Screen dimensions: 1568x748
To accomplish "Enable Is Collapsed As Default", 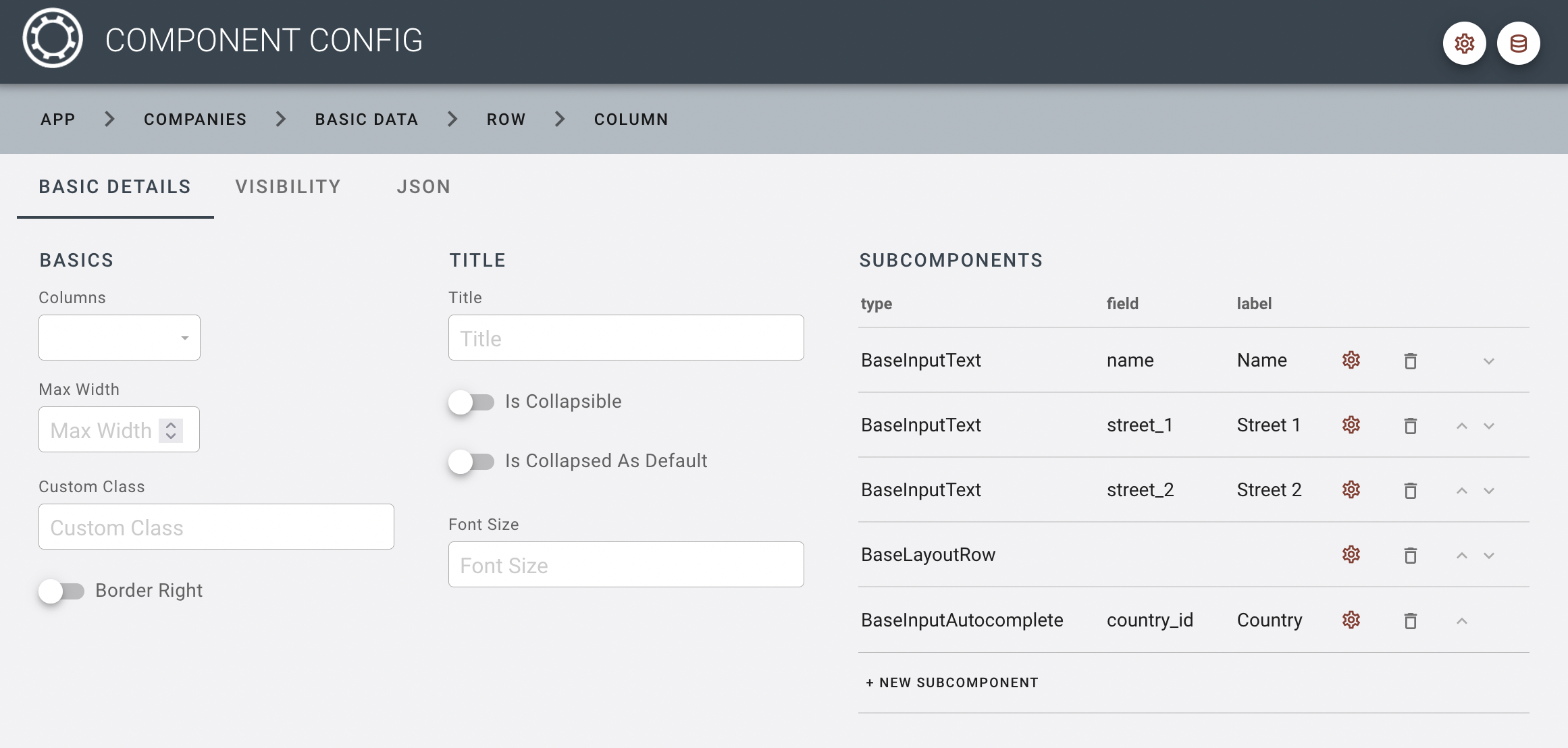I will [471, 462].
